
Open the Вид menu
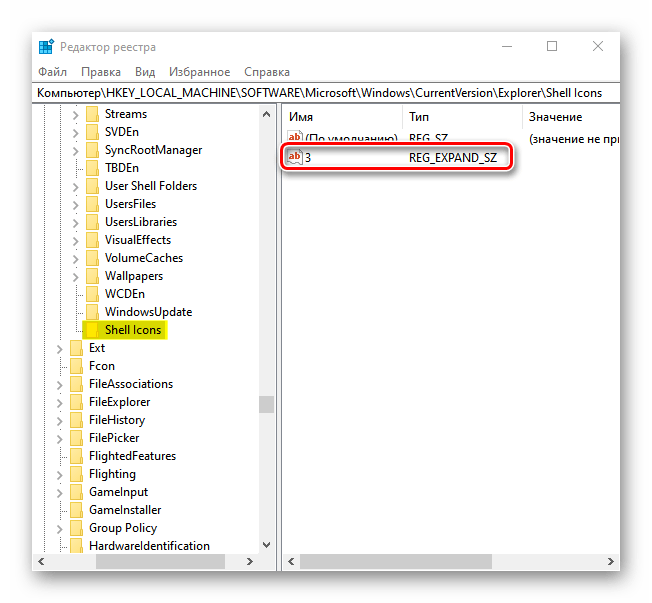145,72
